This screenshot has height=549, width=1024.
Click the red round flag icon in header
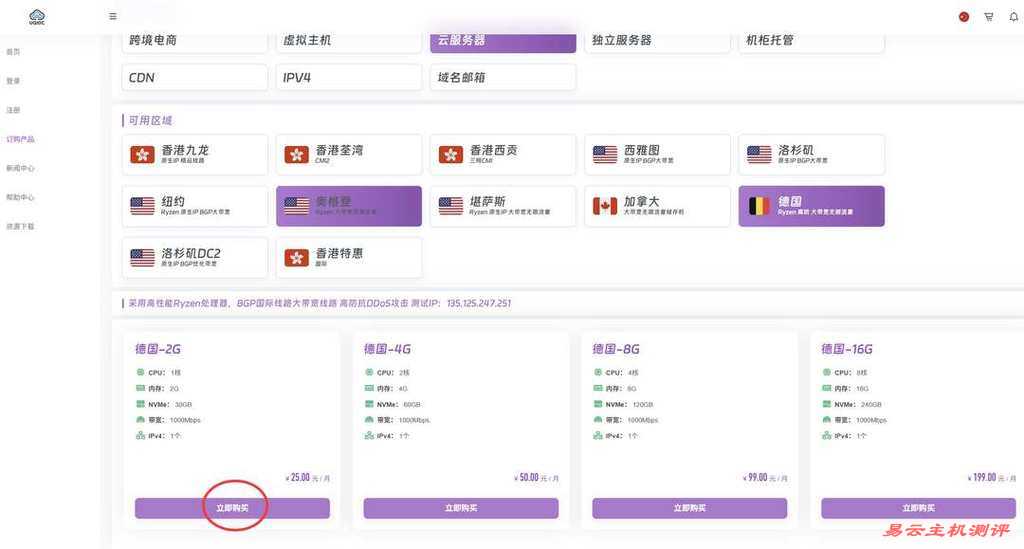[964, 17]
